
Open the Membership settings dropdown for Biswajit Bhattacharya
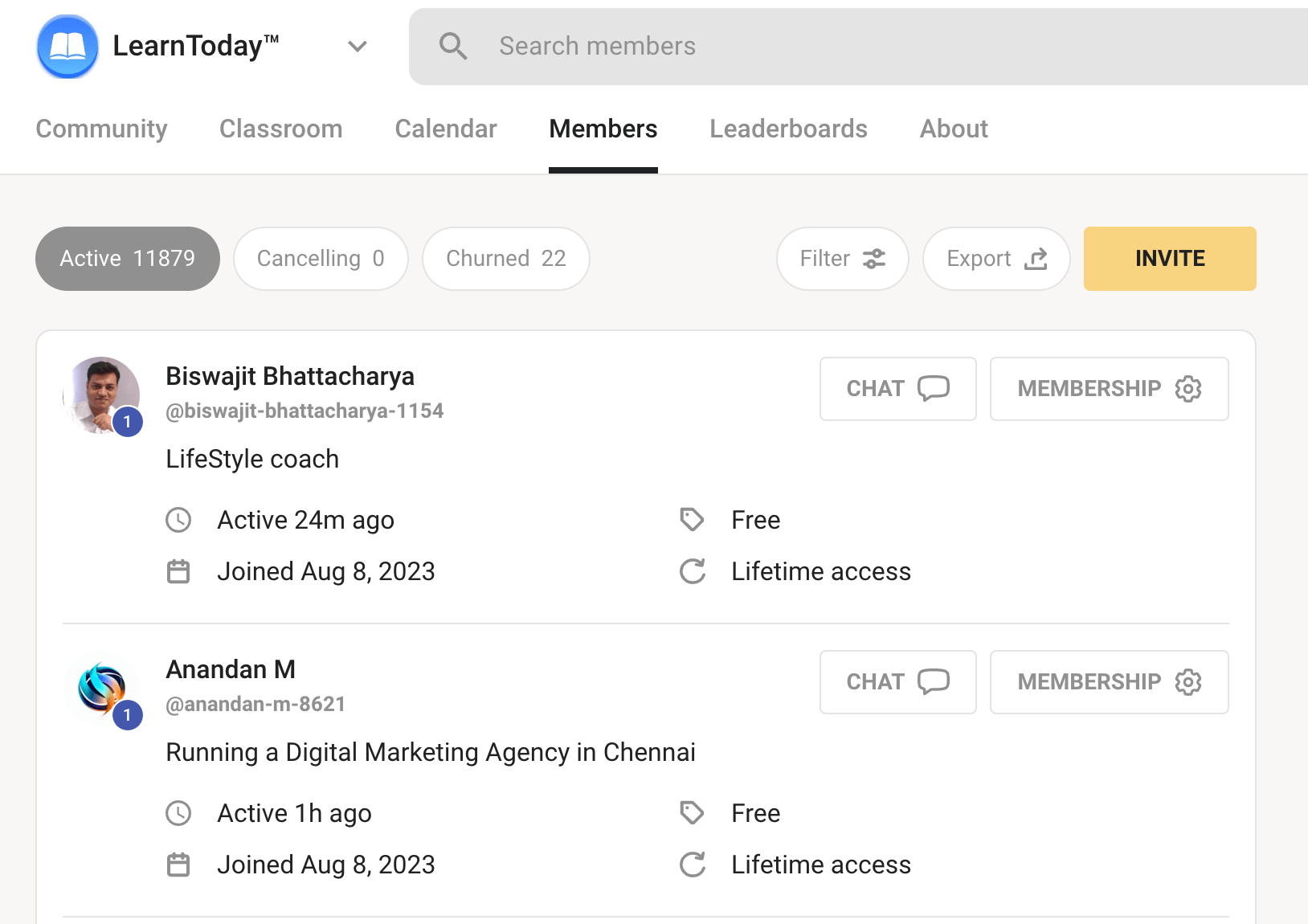point(1109,389)
